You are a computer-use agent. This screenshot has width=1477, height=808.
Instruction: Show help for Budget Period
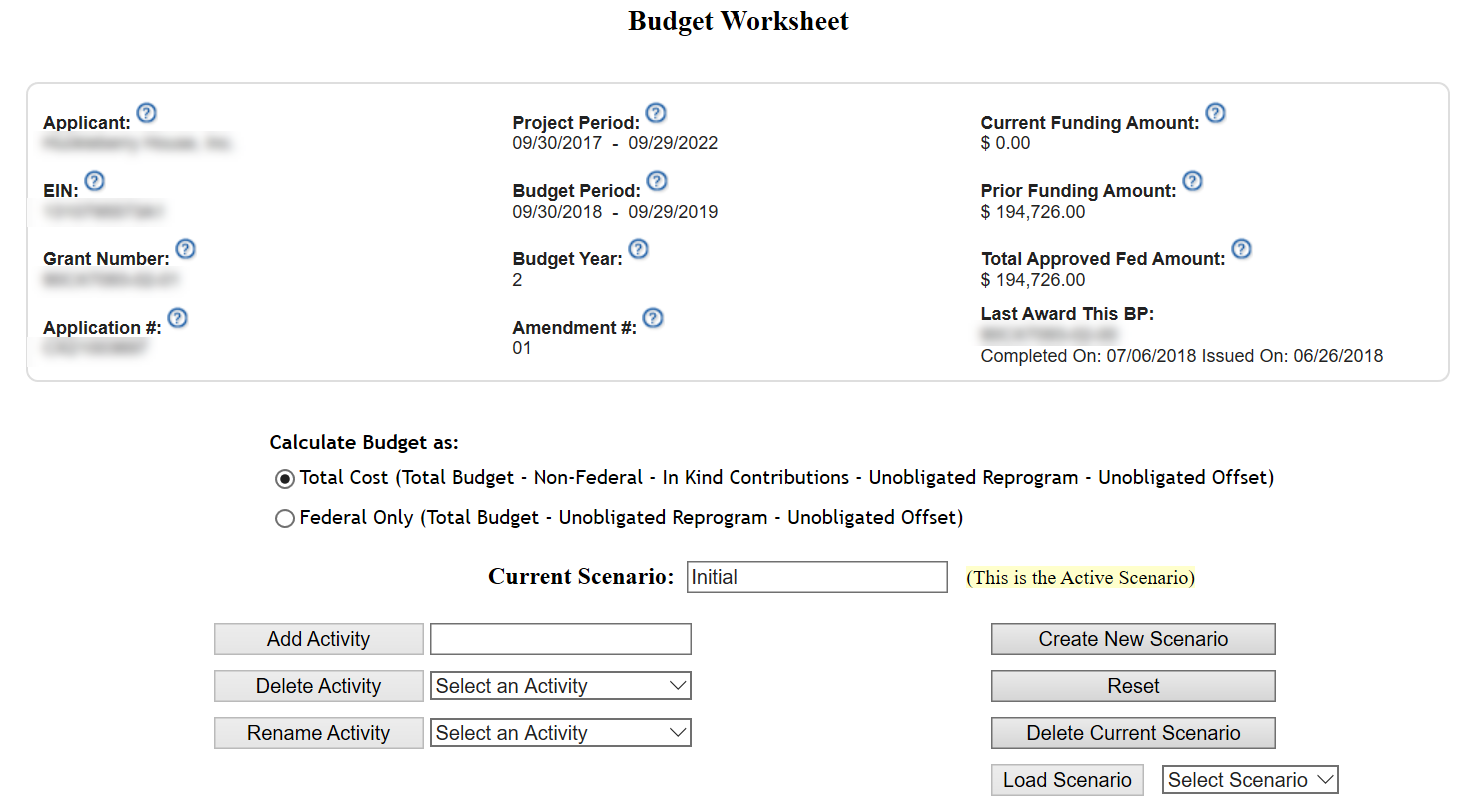pyautogui.click(x=656, y=181)
